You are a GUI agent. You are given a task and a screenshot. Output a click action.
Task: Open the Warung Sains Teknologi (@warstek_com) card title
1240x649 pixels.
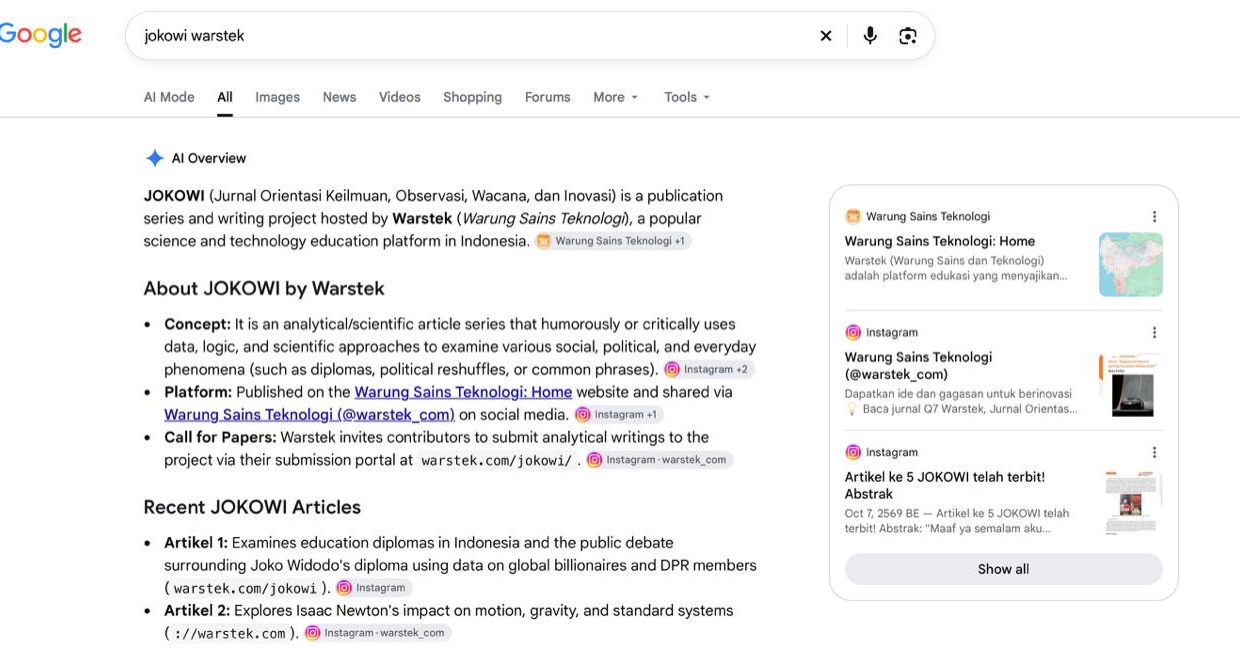[918, 366]
